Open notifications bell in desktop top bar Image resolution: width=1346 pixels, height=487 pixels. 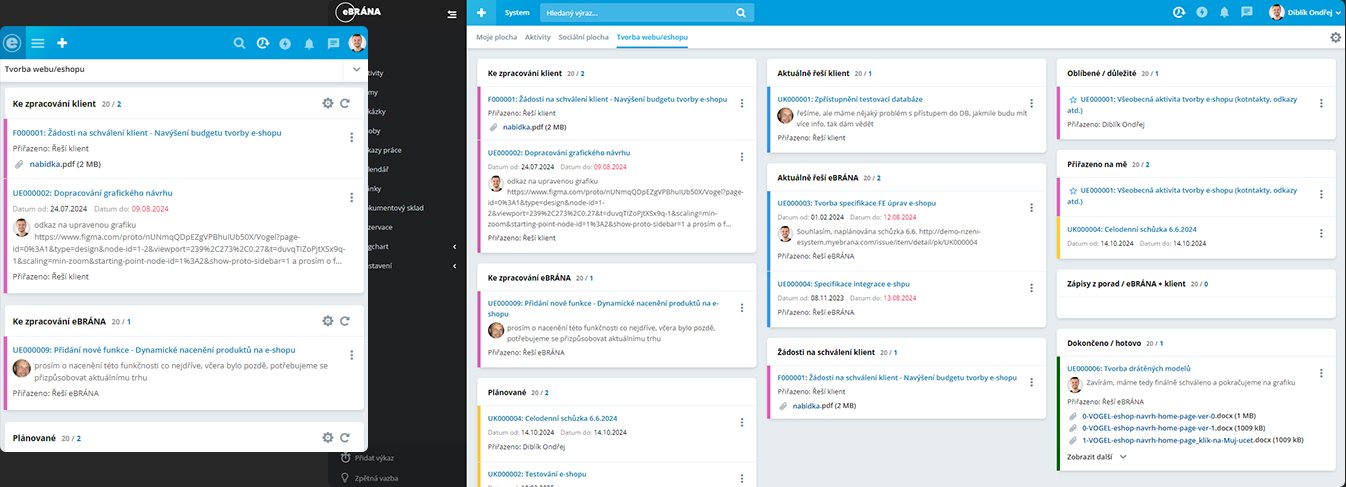tap(1223, 13)
